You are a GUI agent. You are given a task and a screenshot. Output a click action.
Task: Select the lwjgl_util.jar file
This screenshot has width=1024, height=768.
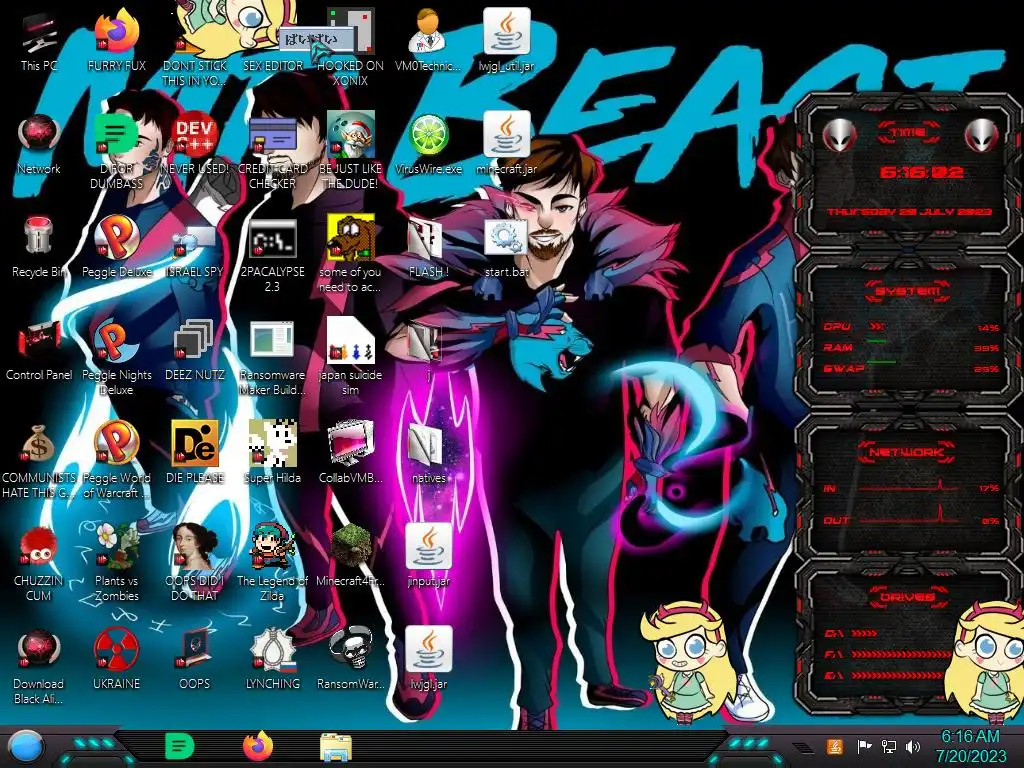[x=506, y=40]
